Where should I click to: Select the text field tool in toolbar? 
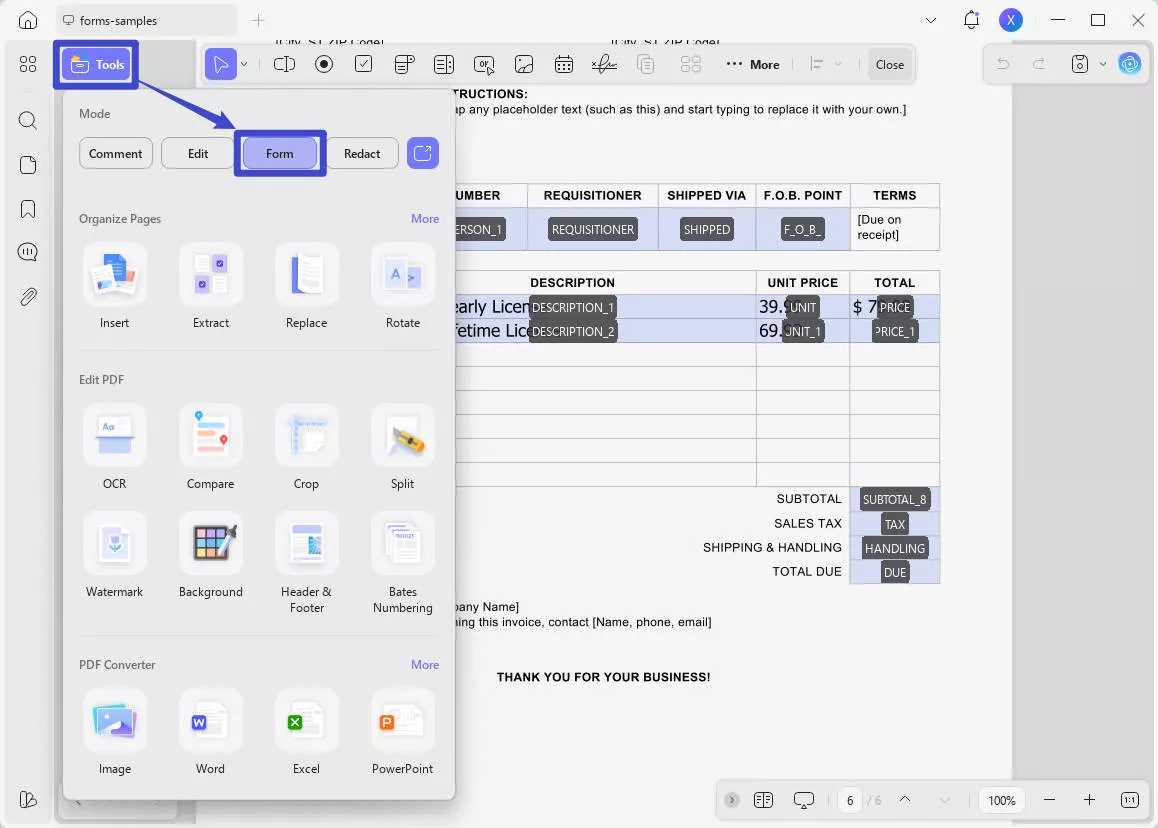tap(284, 64)
